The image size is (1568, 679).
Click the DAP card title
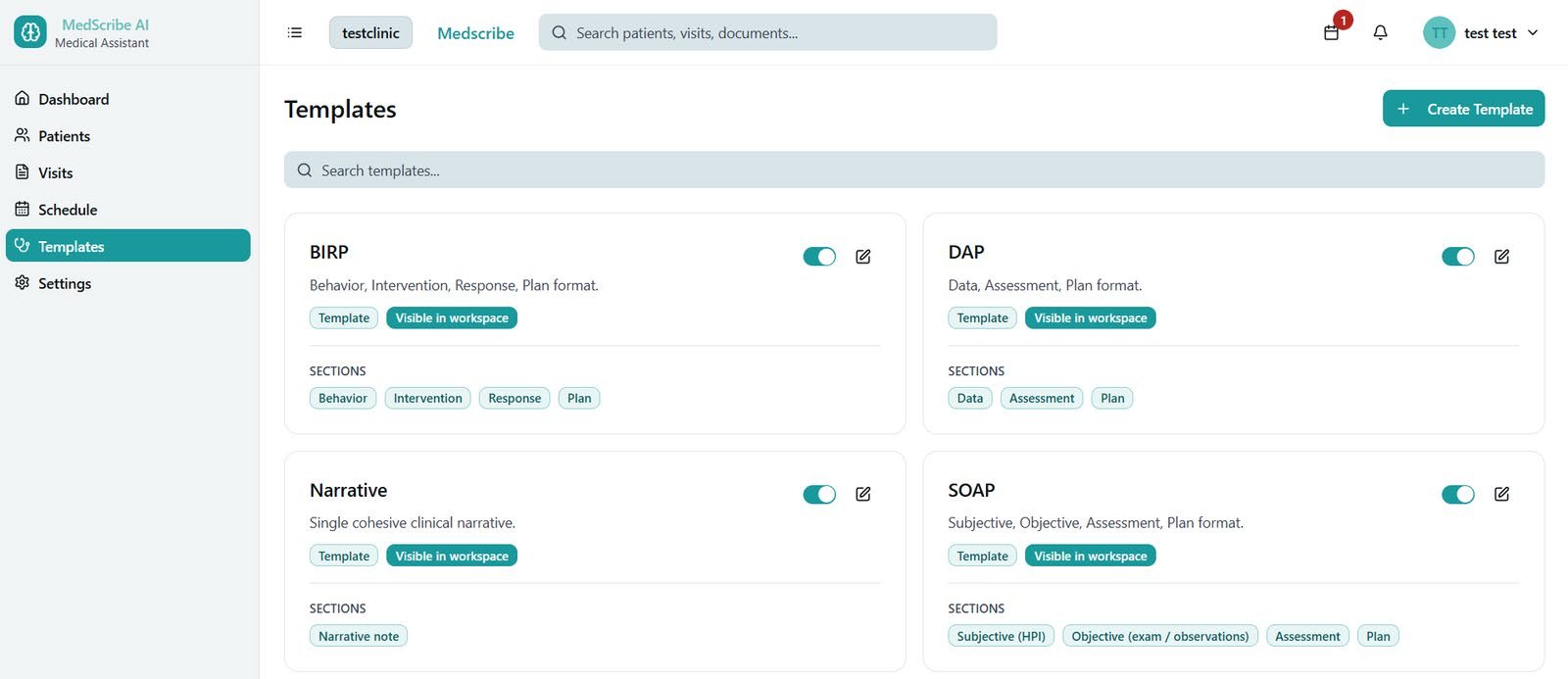[966, 252]
